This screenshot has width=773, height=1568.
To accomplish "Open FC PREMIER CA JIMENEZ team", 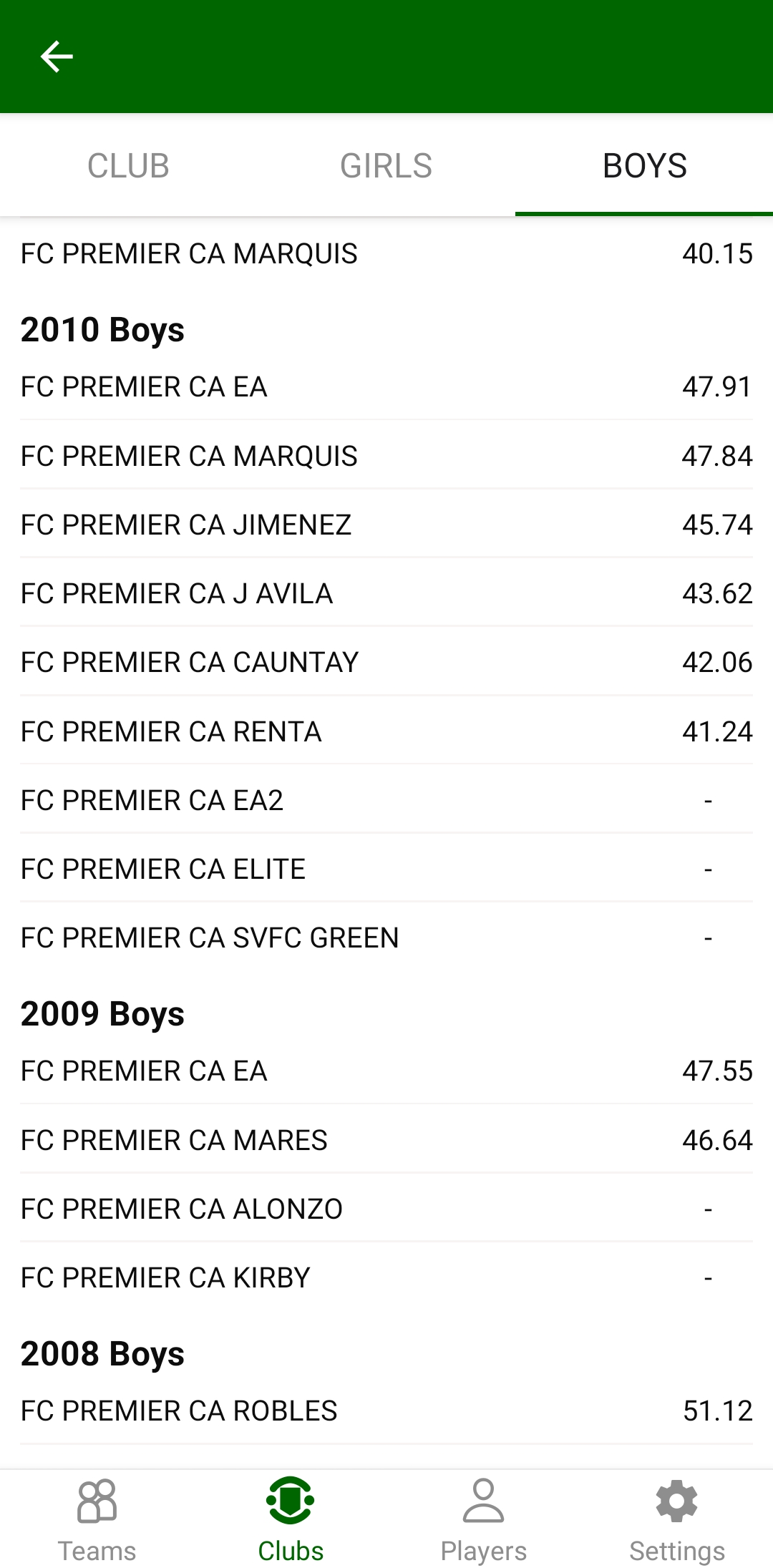I will click(x=386, y=525).
